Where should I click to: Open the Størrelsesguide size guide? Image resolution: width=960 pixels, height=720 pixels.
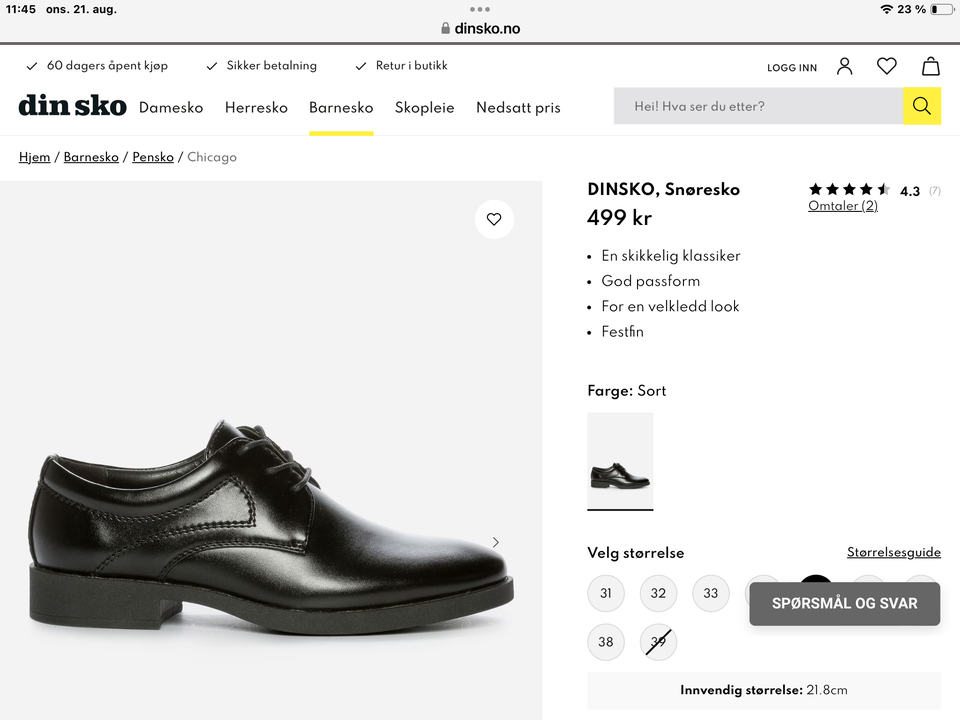(x=893, y=553)
